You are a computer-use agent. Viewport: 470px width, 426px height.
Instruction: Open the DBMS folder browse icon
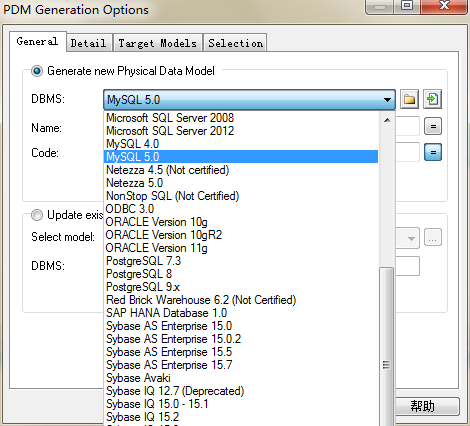(x=409, y=99)
